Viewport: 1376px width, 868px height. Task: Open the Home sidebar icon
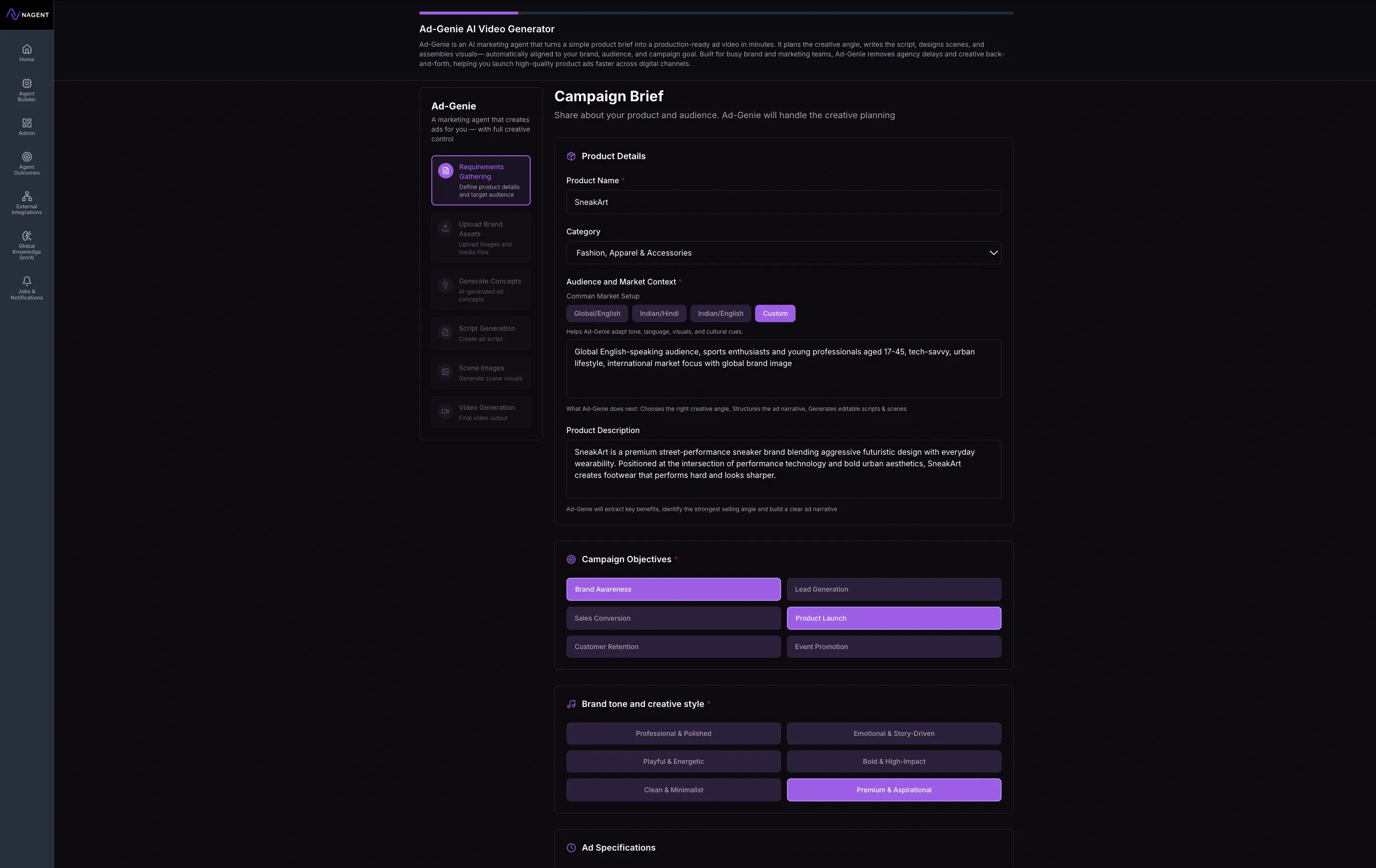click(x=26, y=50)
